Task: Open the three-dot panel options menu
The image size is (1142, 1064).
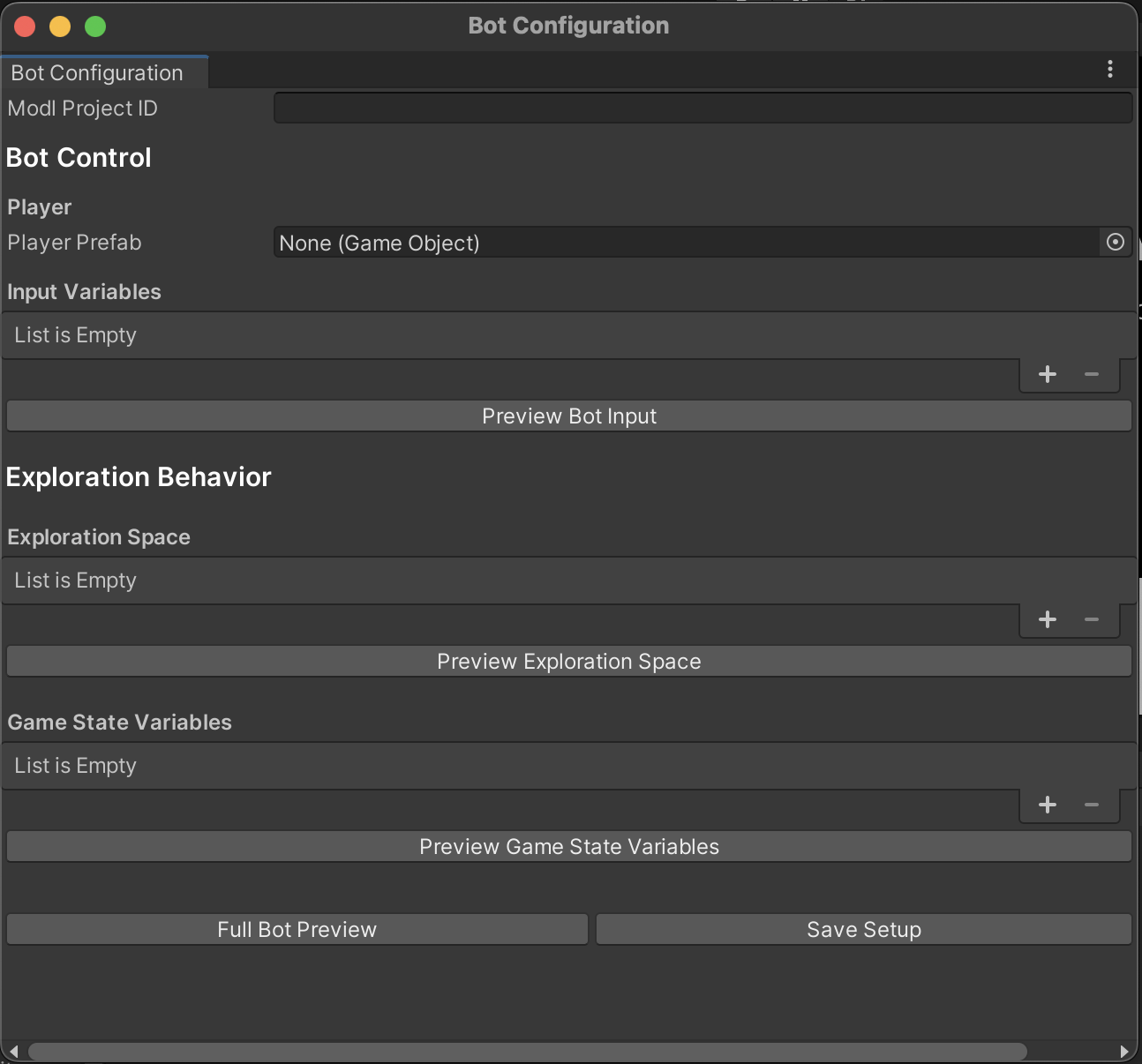Action: [x=1109, y=70]
